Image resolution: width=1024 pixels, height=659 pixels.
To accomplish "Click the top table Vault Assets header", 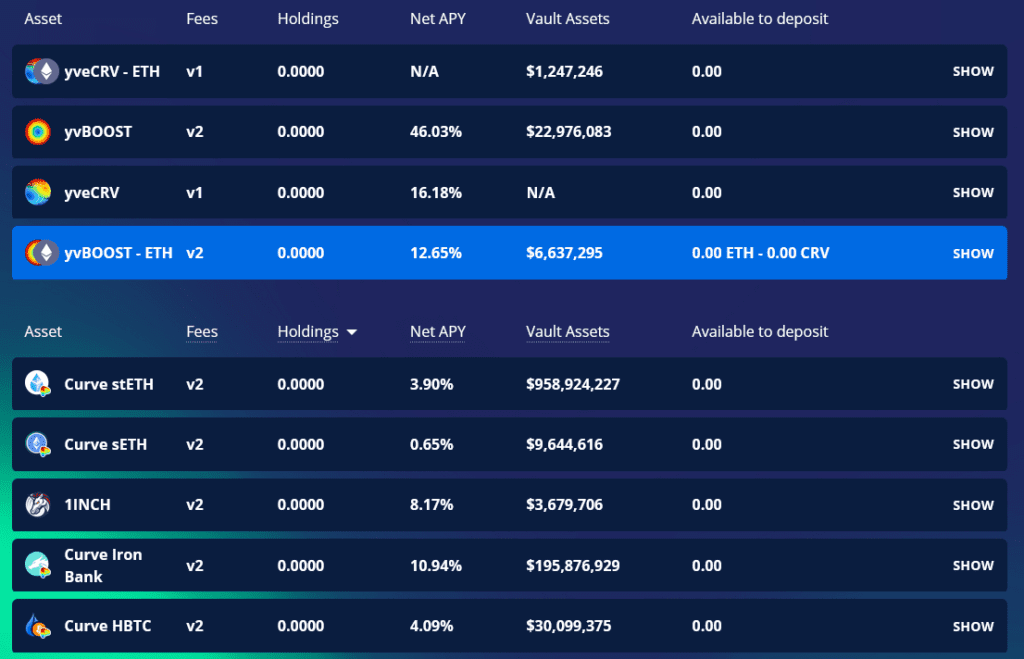I will coord(568,19).
